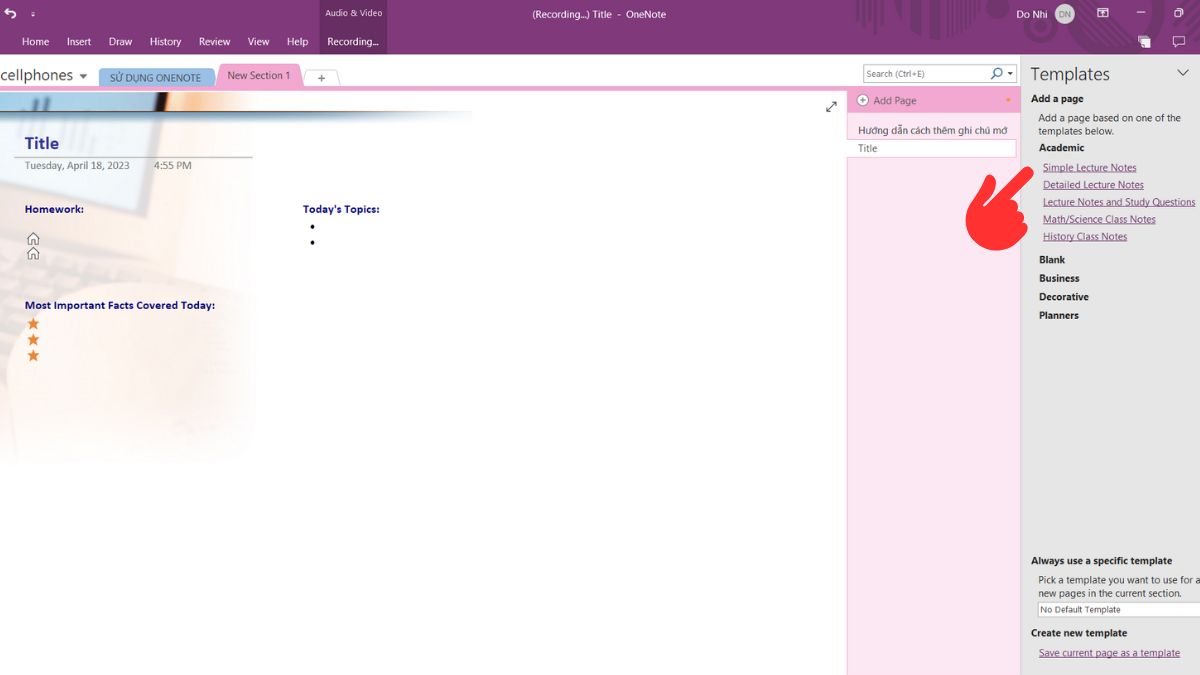Switch to SỬ DỤNG ONENOTE section tab
Image resolution: width=1200 pixels, height=675 pixels.
coord(156,78)
